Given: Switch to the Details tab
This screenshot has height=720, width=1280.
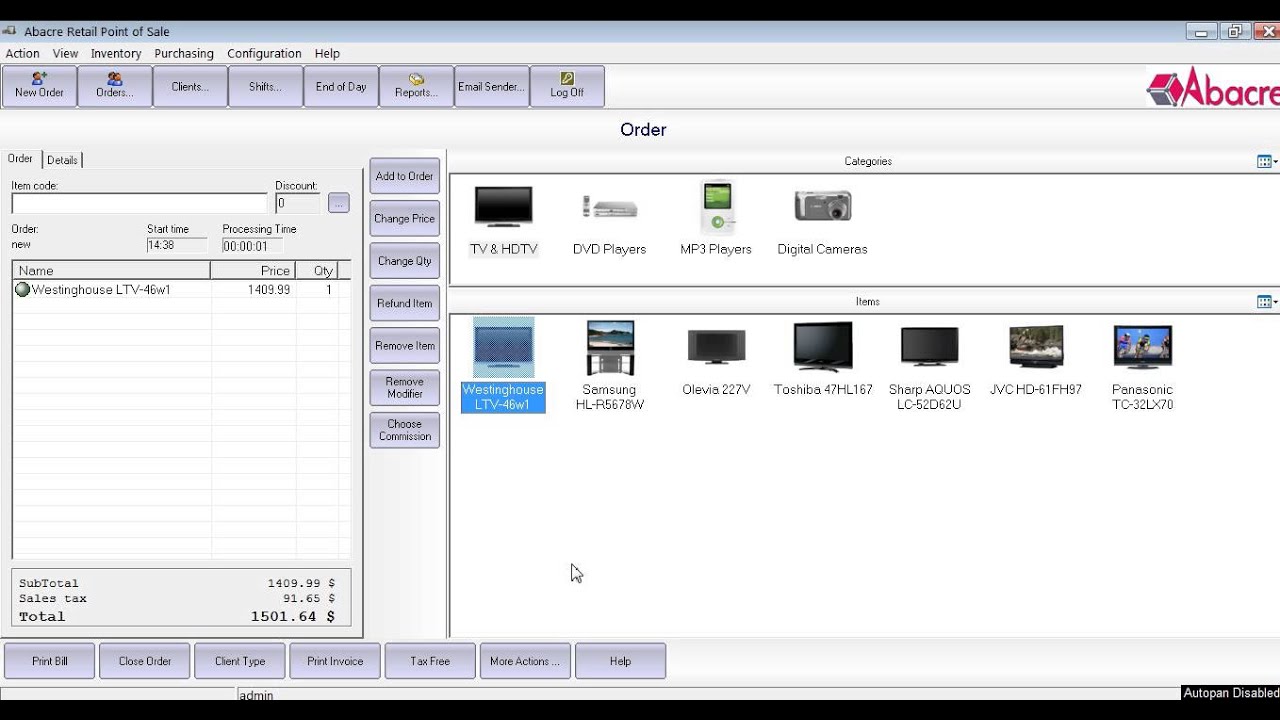Looking at the screenshot, I should pyautogui.click(x=62, y=160).
